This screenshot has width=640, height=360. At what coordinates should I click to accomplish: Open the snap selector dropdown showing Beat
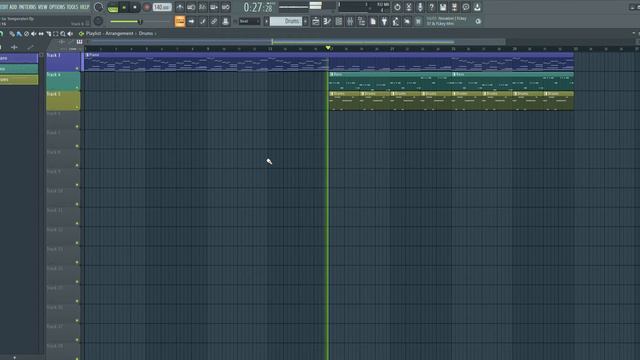coord(249,21)
